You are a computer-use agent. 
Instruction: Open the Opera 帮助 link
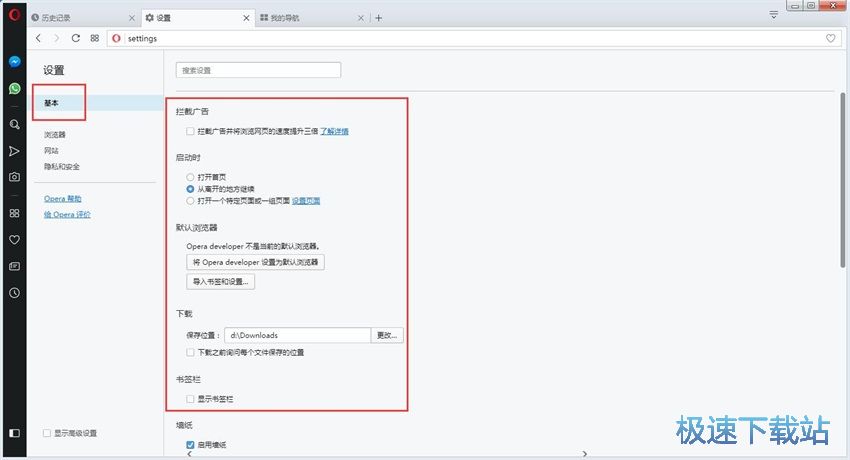pos(63,199)
